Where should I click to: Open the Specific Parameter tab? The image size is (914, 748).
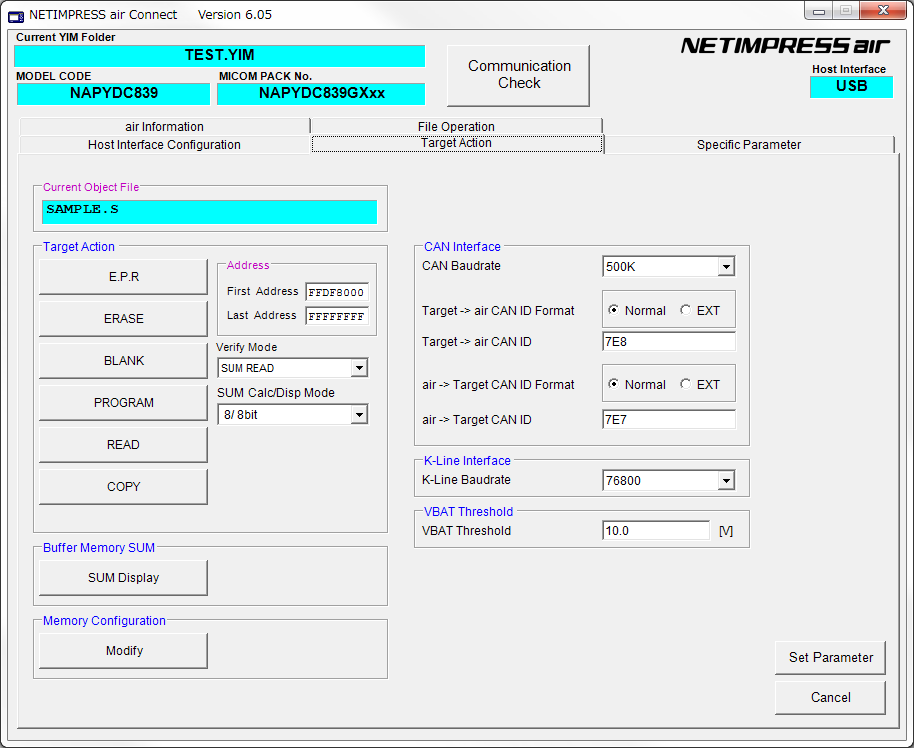(x=749, y=145)
